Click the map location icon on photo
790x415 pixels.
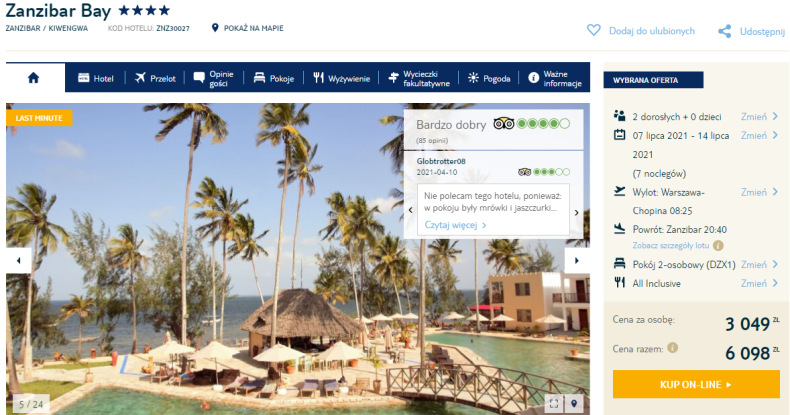(574, 403)
